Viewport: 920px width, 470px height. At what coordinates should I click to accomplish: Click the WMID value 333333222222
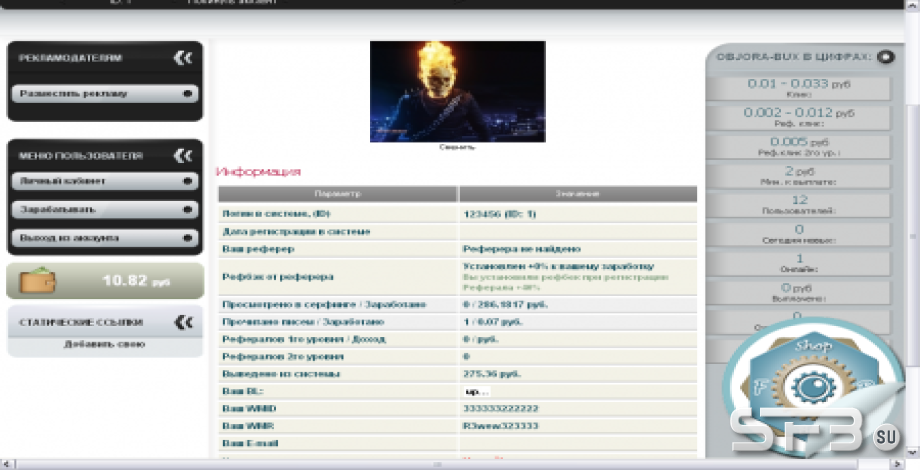pos(500,408)
